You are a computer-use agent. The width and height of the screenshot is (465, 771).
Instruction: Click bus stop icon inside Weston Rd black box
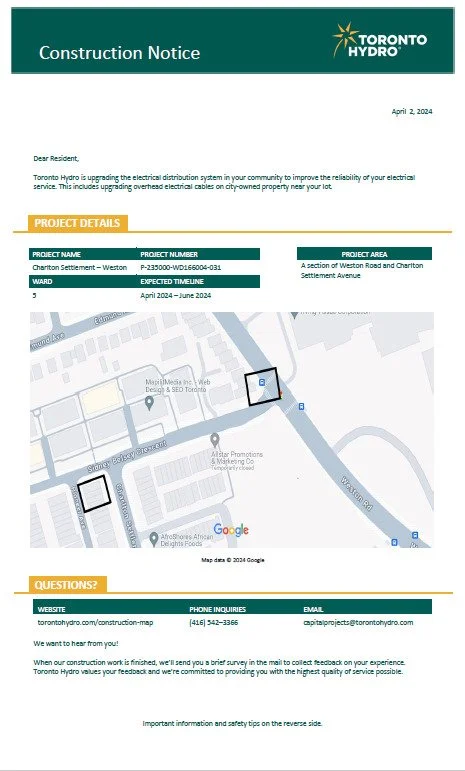click(262, 382)
